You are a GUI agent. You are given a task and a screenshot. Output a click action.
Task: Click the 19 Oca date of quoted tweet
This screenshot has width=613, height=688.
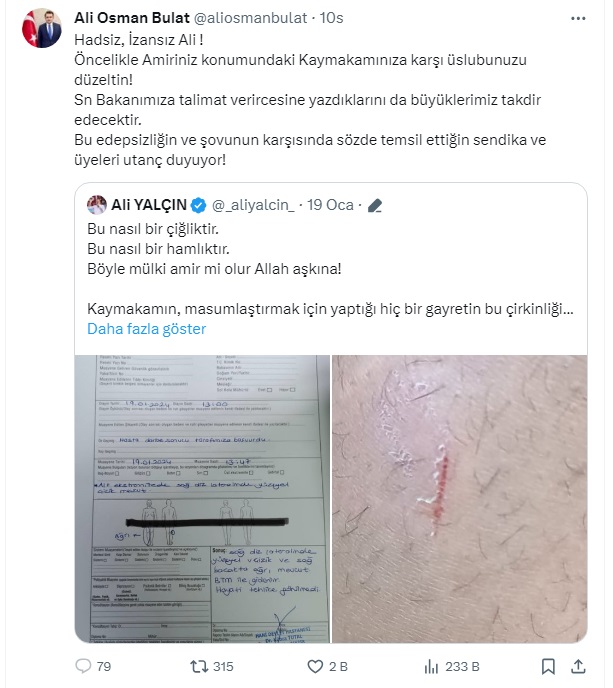(x=330, y=205)
